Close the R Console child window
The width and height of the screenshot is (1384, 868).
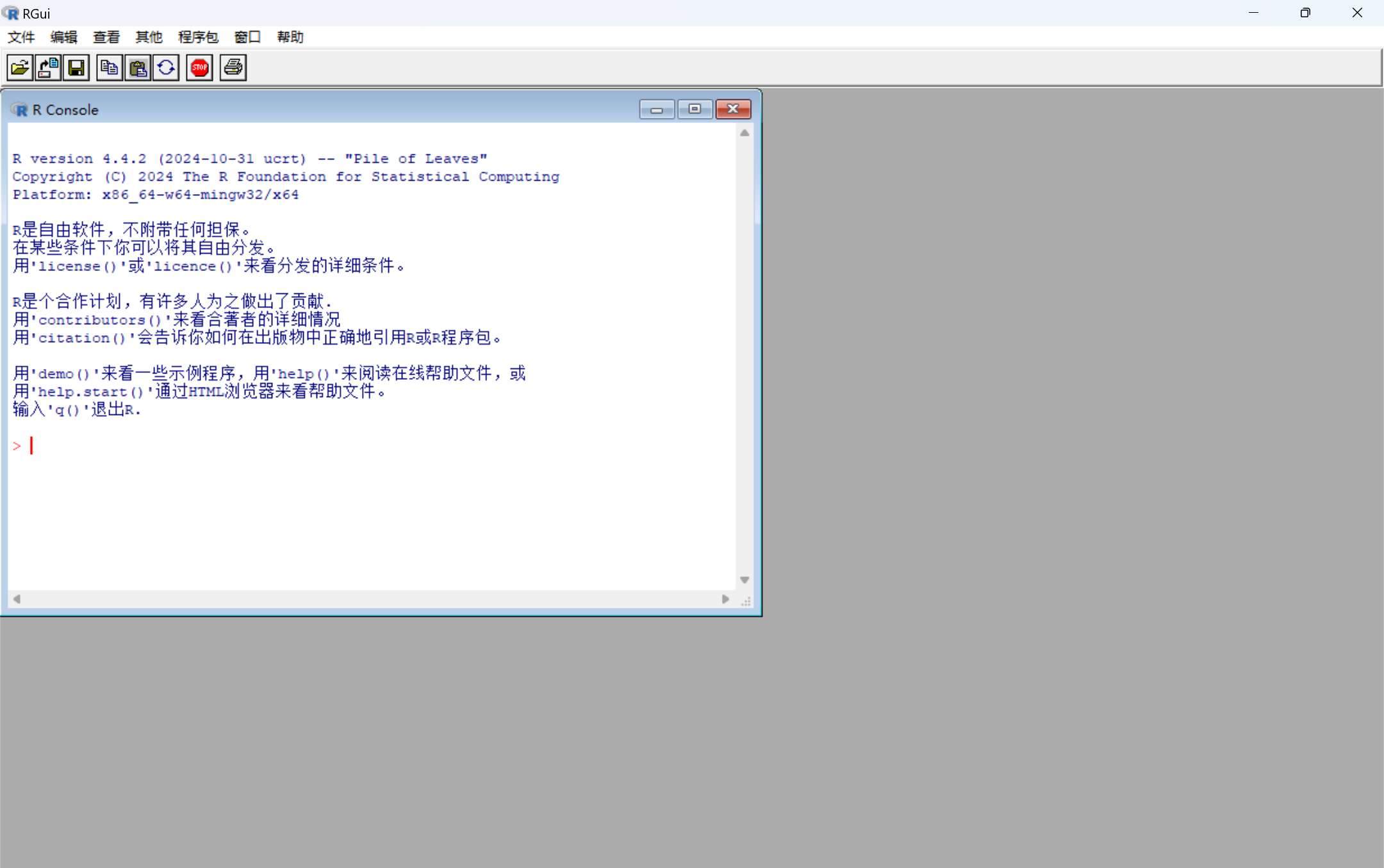tap(733, 110)
